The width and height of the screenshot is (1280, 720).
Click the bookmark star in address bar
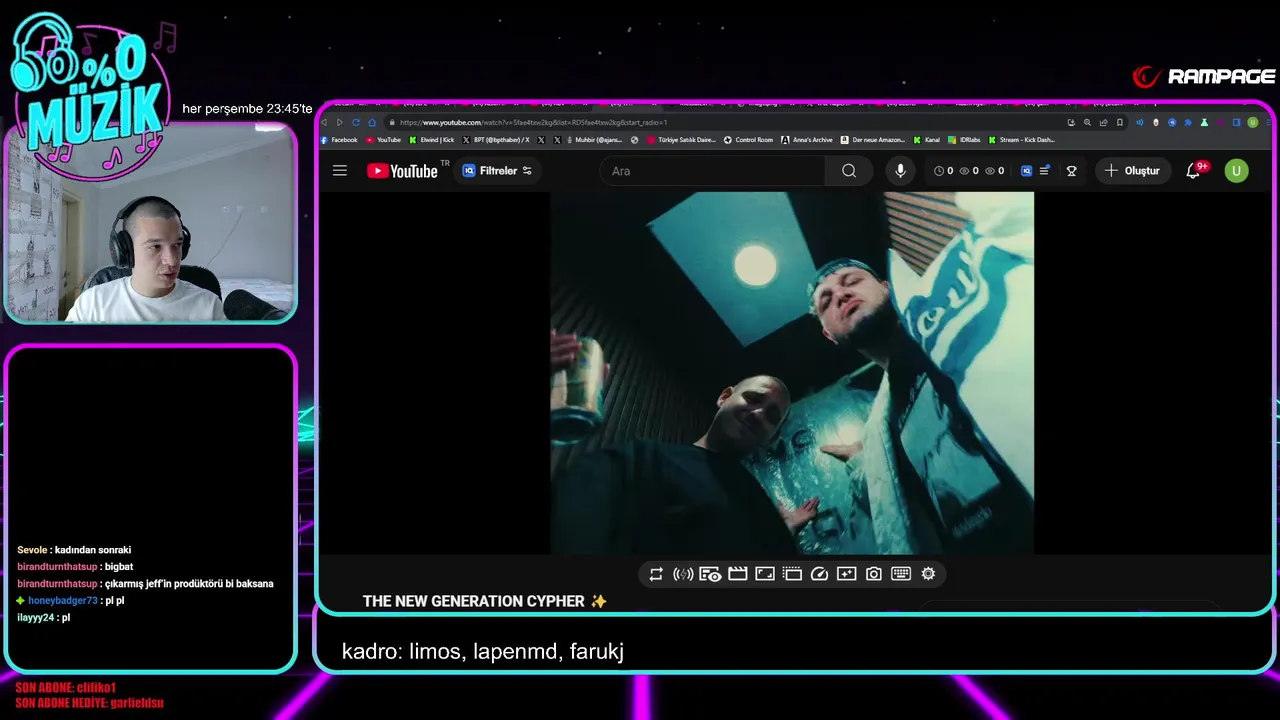click(x=1120, y=122)
